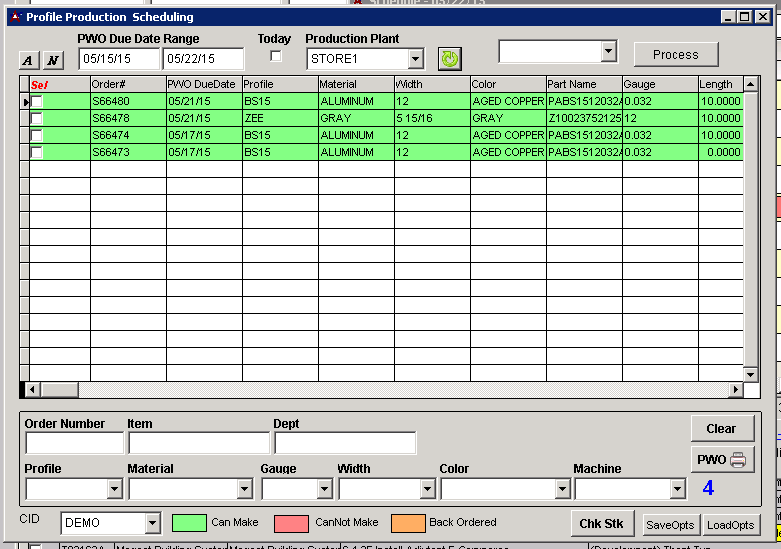Click the PWO DueDate column header
The width and height of the screenshot is (781, 549).
click(204, 85)
